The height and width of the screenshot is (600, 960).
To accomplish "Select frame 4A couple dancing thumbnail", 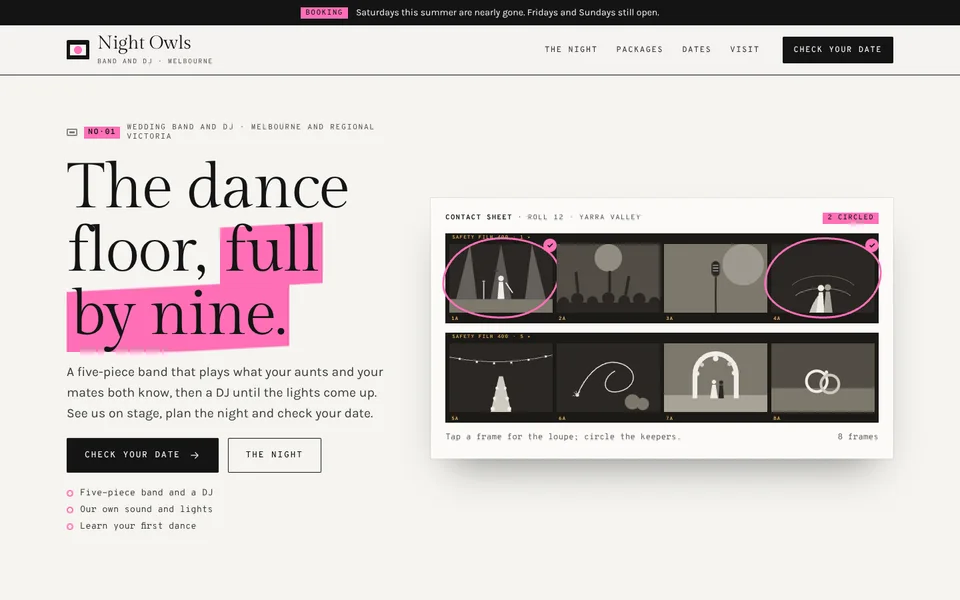I will (823, 279).
